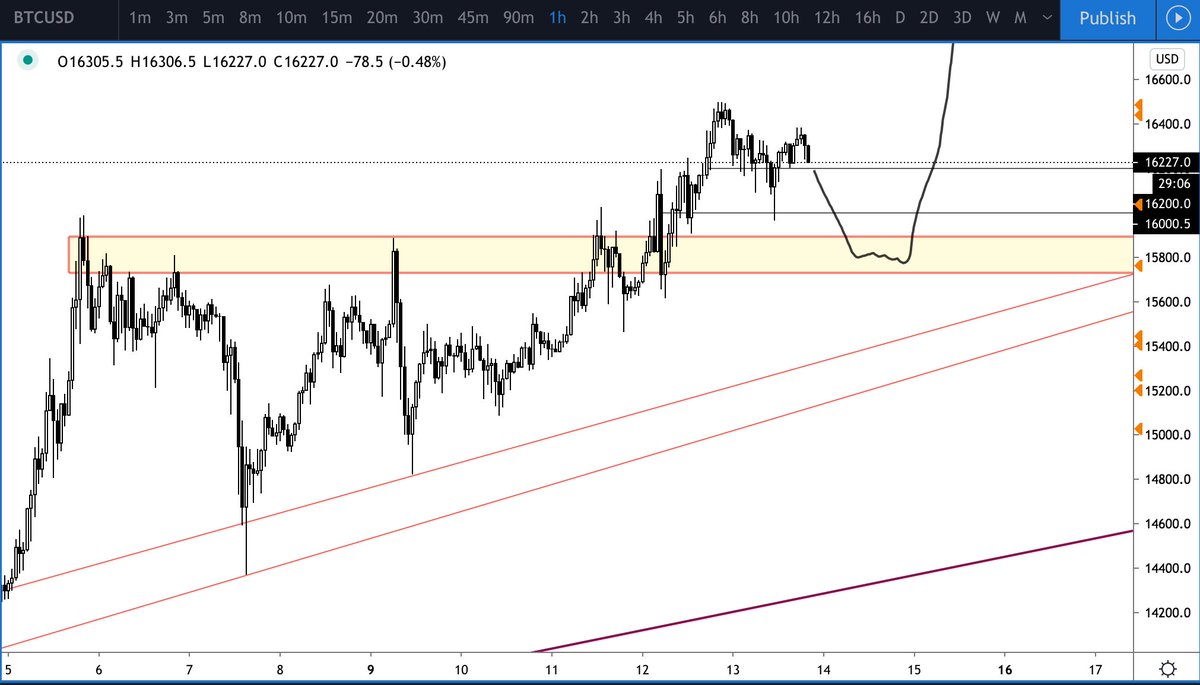The height and width of the screenshot is (685, 1200).
Task: Open chart settings gear icon
Action: 1166,668
